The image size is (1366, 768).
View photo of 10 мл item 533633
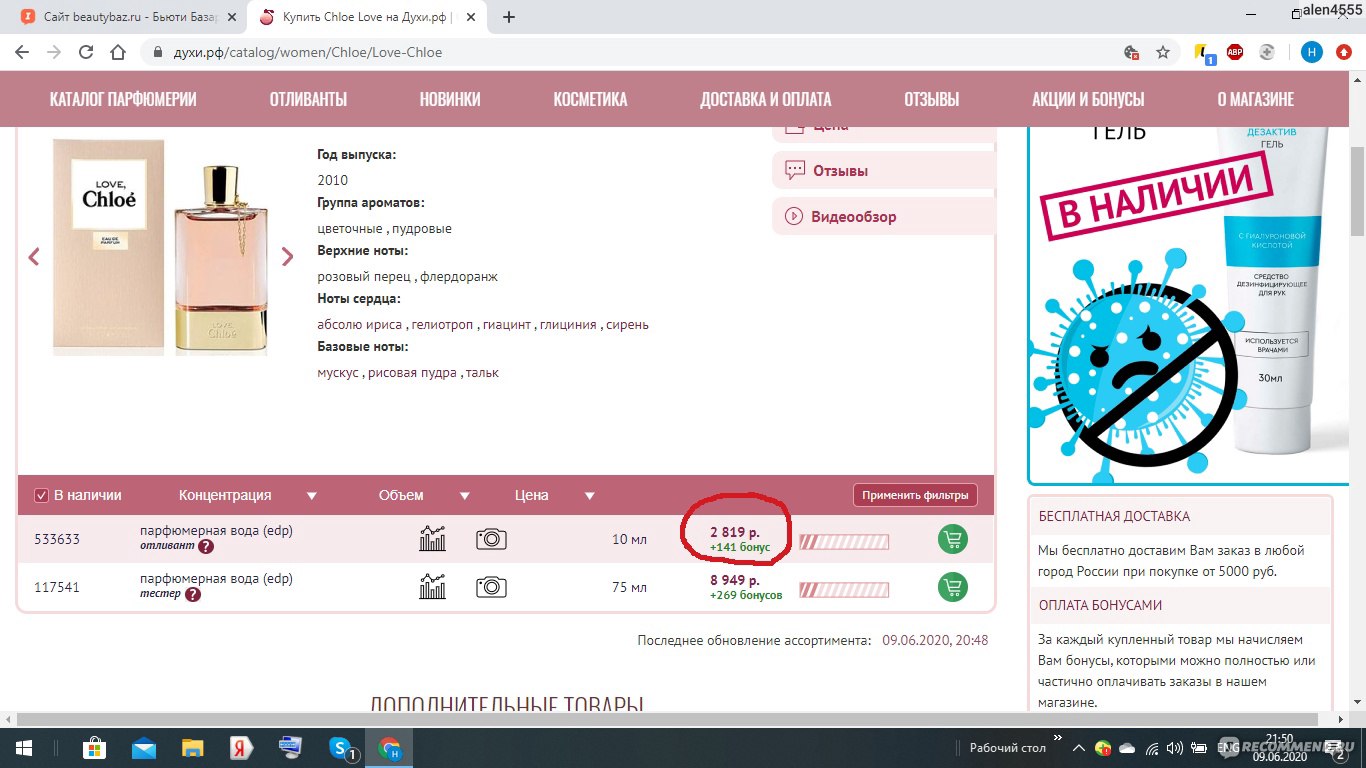[x=491, y=539]
